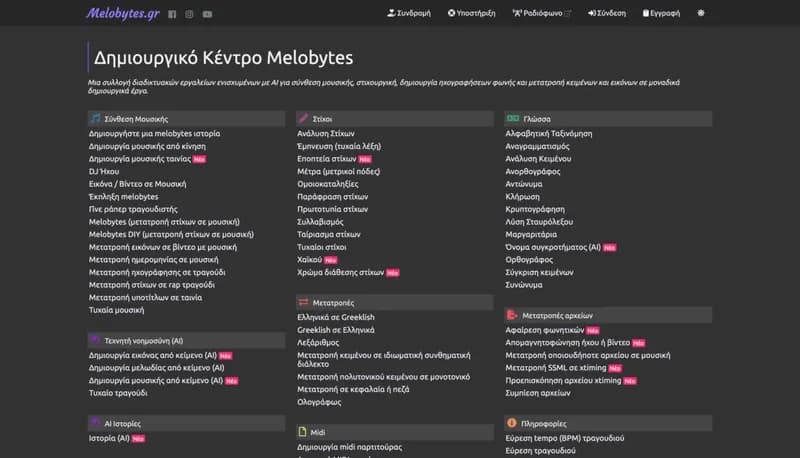This screenshot has width=800, height=458.
Task: Click the arrows icon beside Μετατροπές
Action: [x=304, y=302]
